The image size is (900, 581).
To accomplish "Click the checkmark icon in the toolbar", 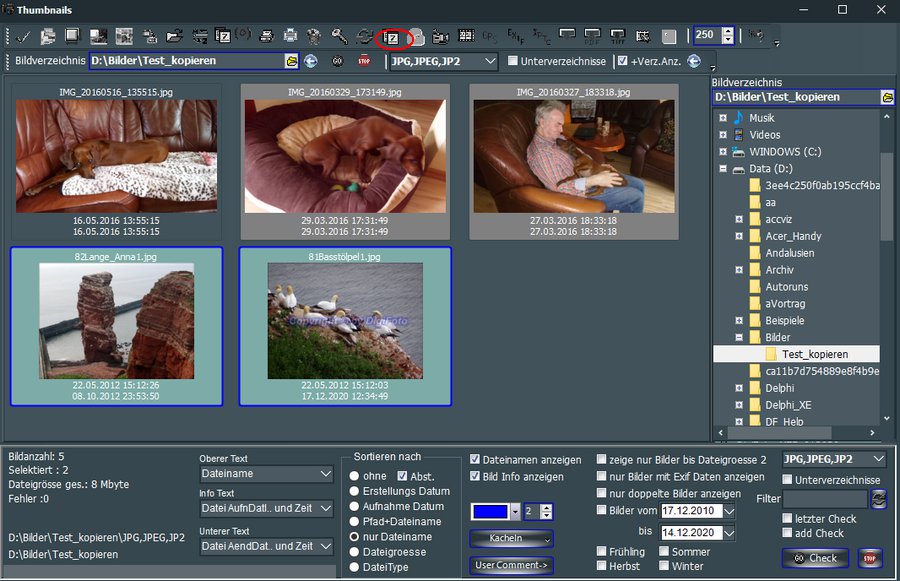I will point(22,36).
